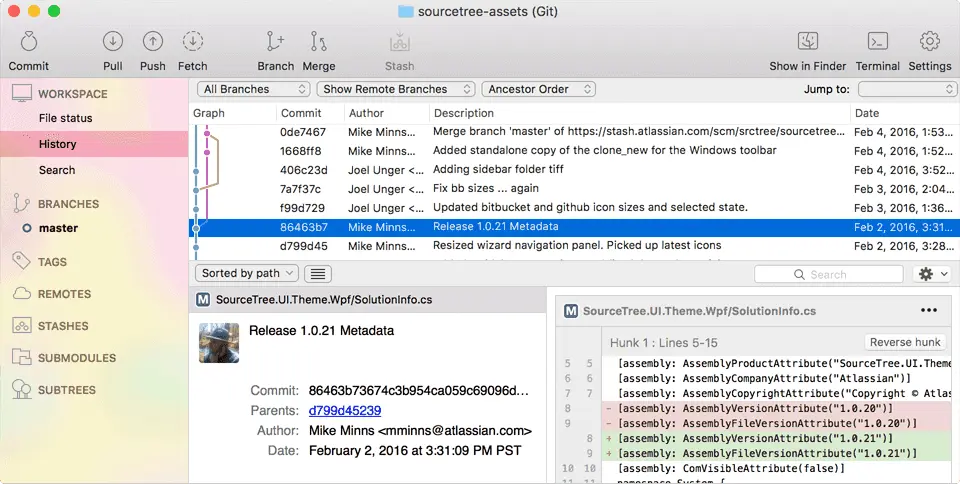Click the Show in Finder icon
960x484 pixels.
pos(808,42)
